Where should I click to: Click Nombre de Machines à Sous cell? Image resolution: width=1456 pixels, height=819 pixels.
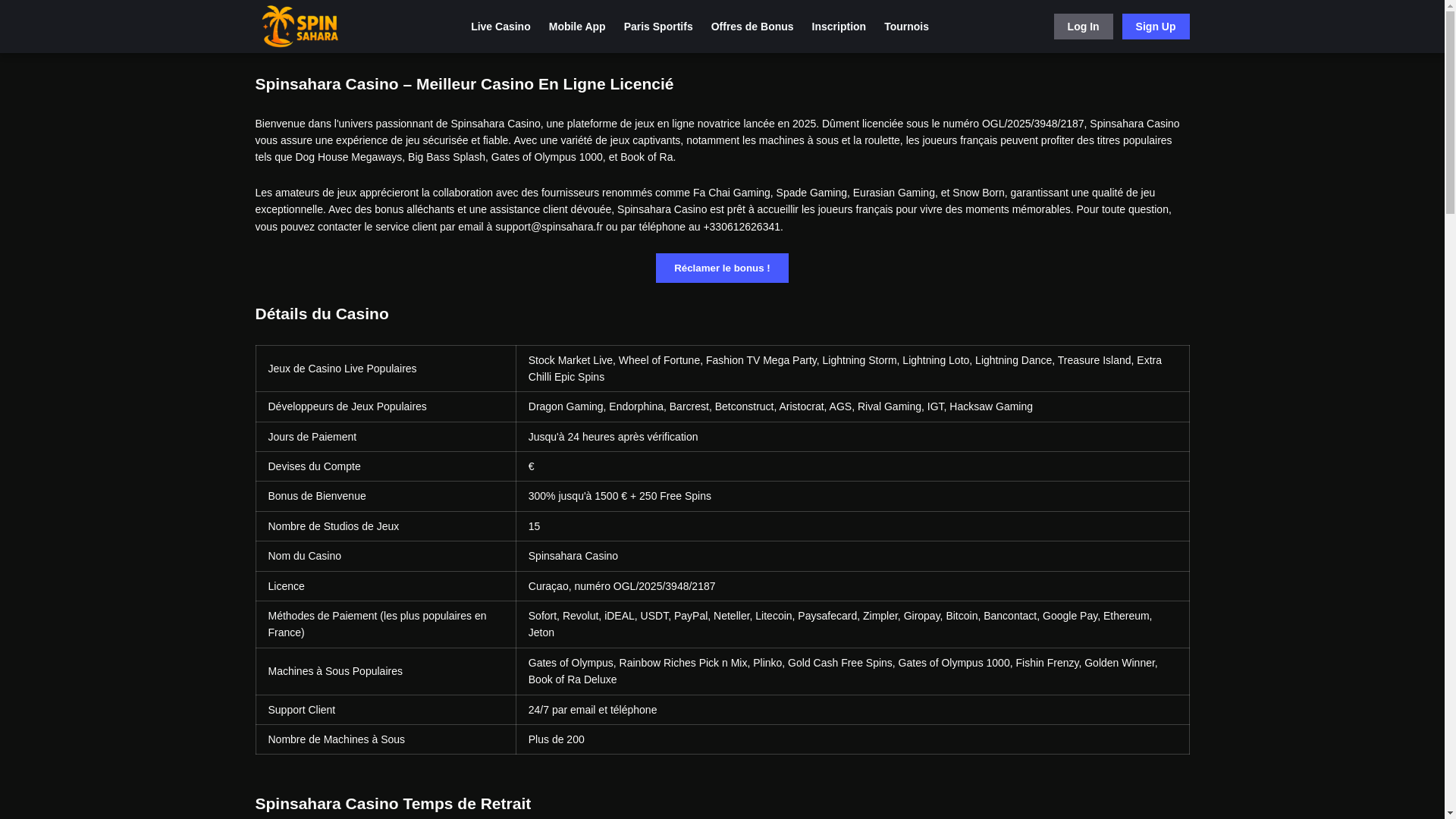[x=386, y=739]
